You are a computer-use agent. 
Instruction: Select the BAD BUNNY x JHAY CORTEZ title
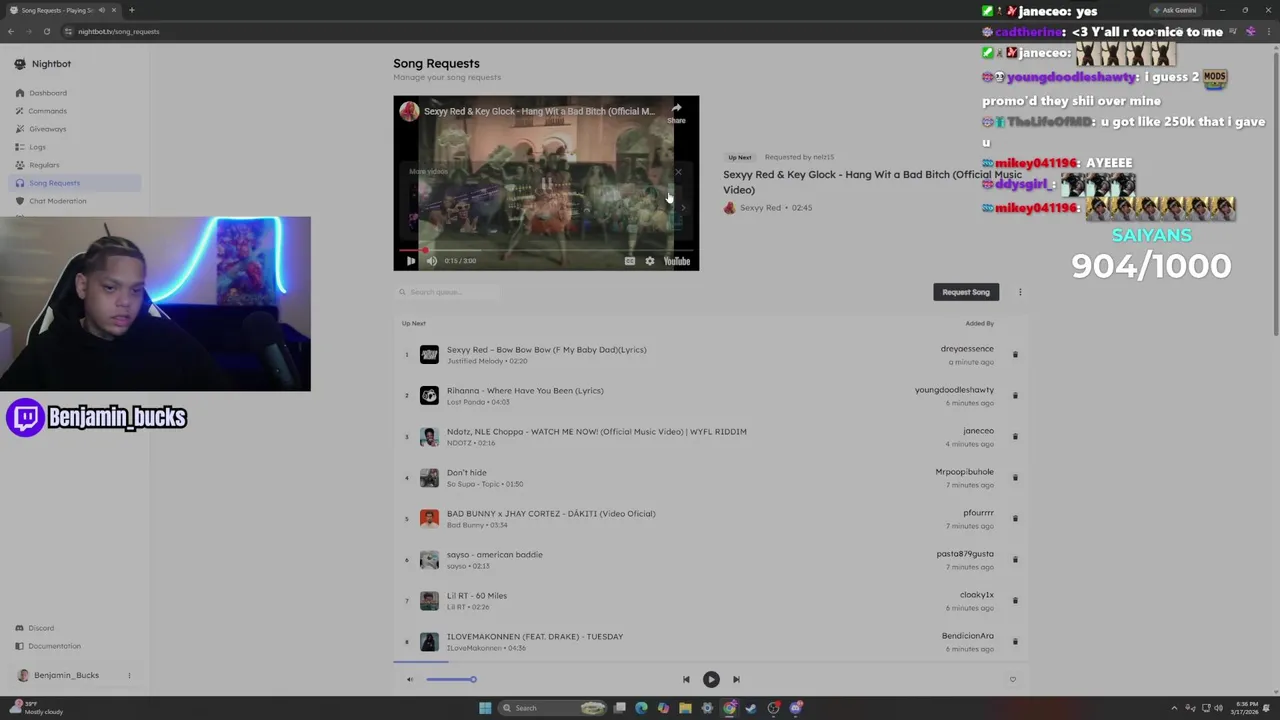[551, 514]
